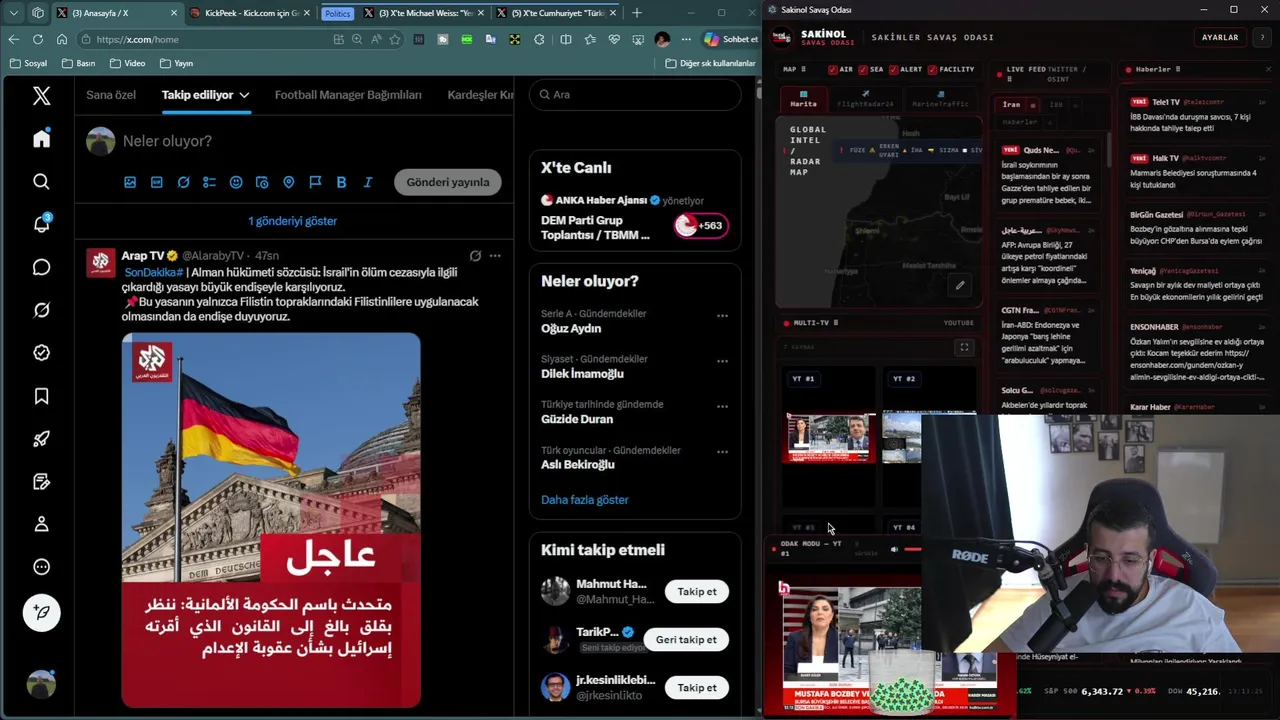The height and width of the screenshot is (720, 1280).
Task: Apply bold formatting in post composer
Action: 341,182
